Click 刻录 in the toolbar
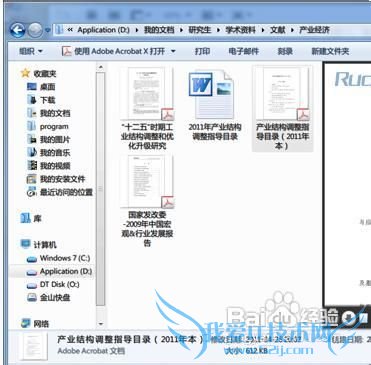The image size is (371, 365). (285, 51)
